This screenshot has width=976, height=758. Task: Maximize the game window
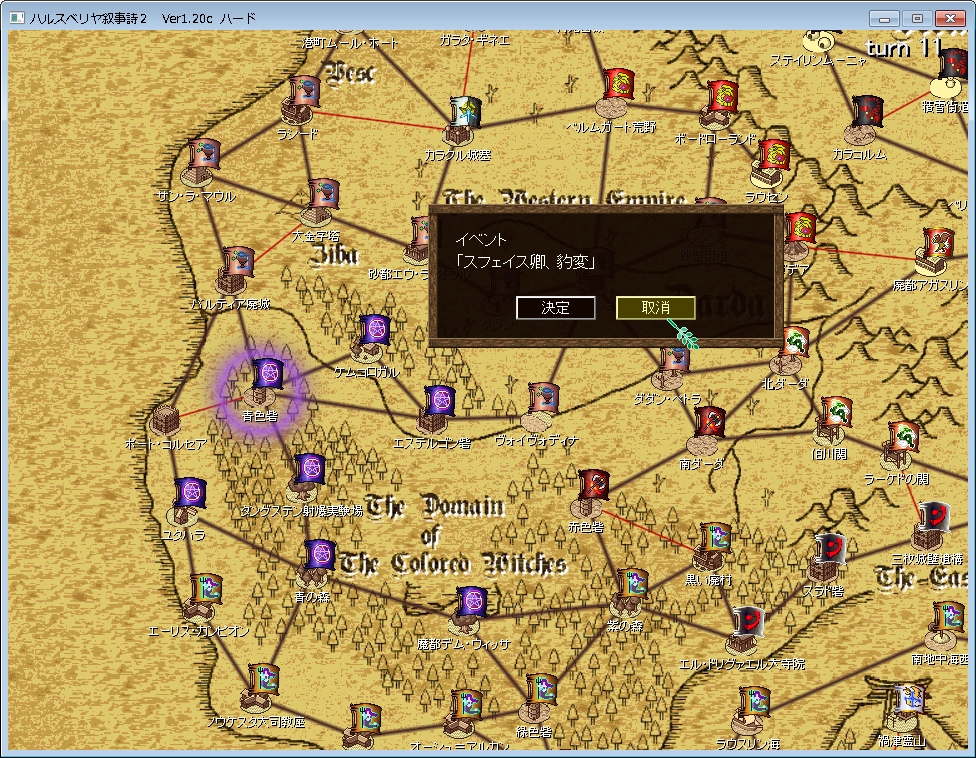coord(917,19)
